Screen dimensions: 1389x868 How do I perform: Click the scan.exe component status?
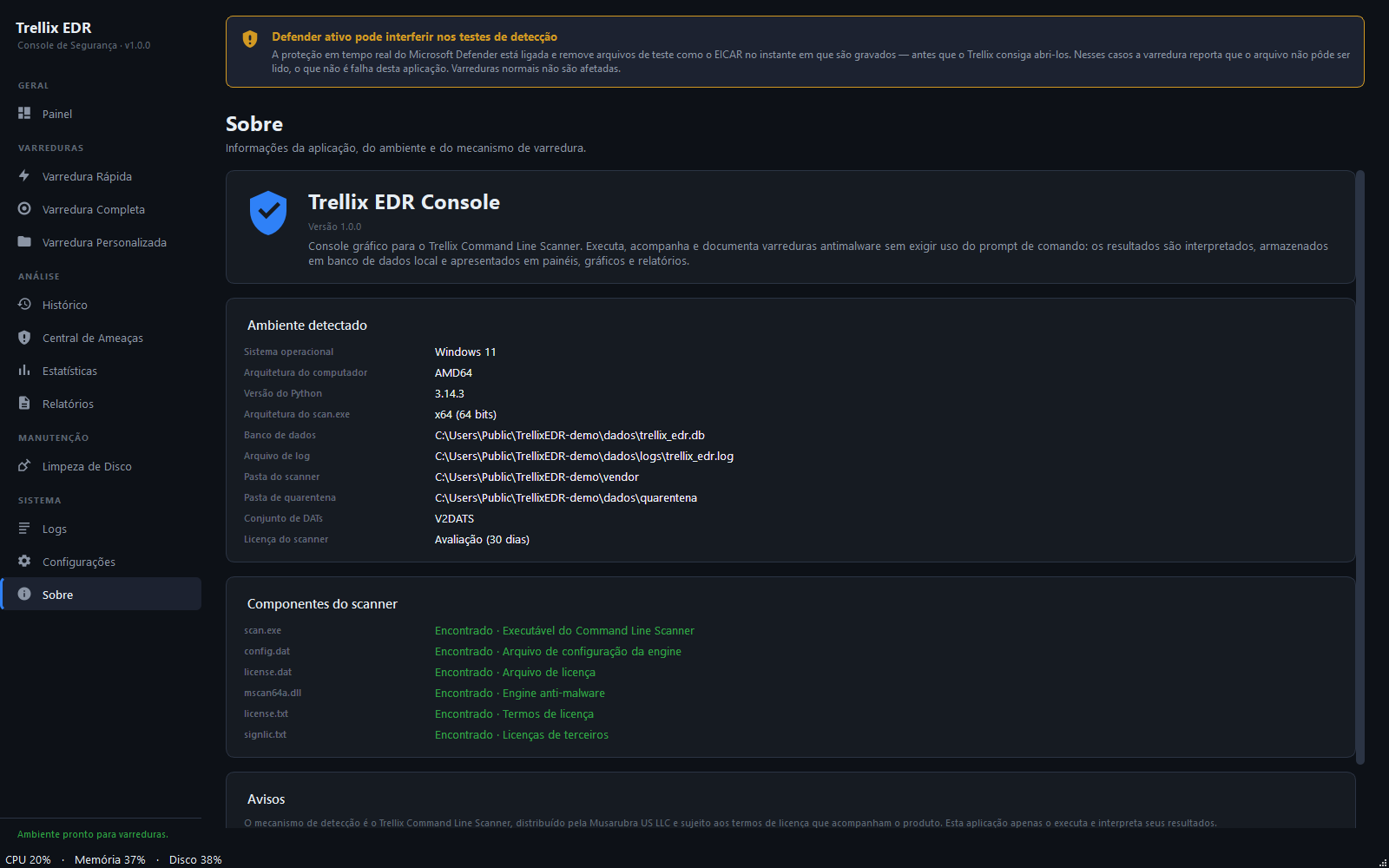click(564, 630)
